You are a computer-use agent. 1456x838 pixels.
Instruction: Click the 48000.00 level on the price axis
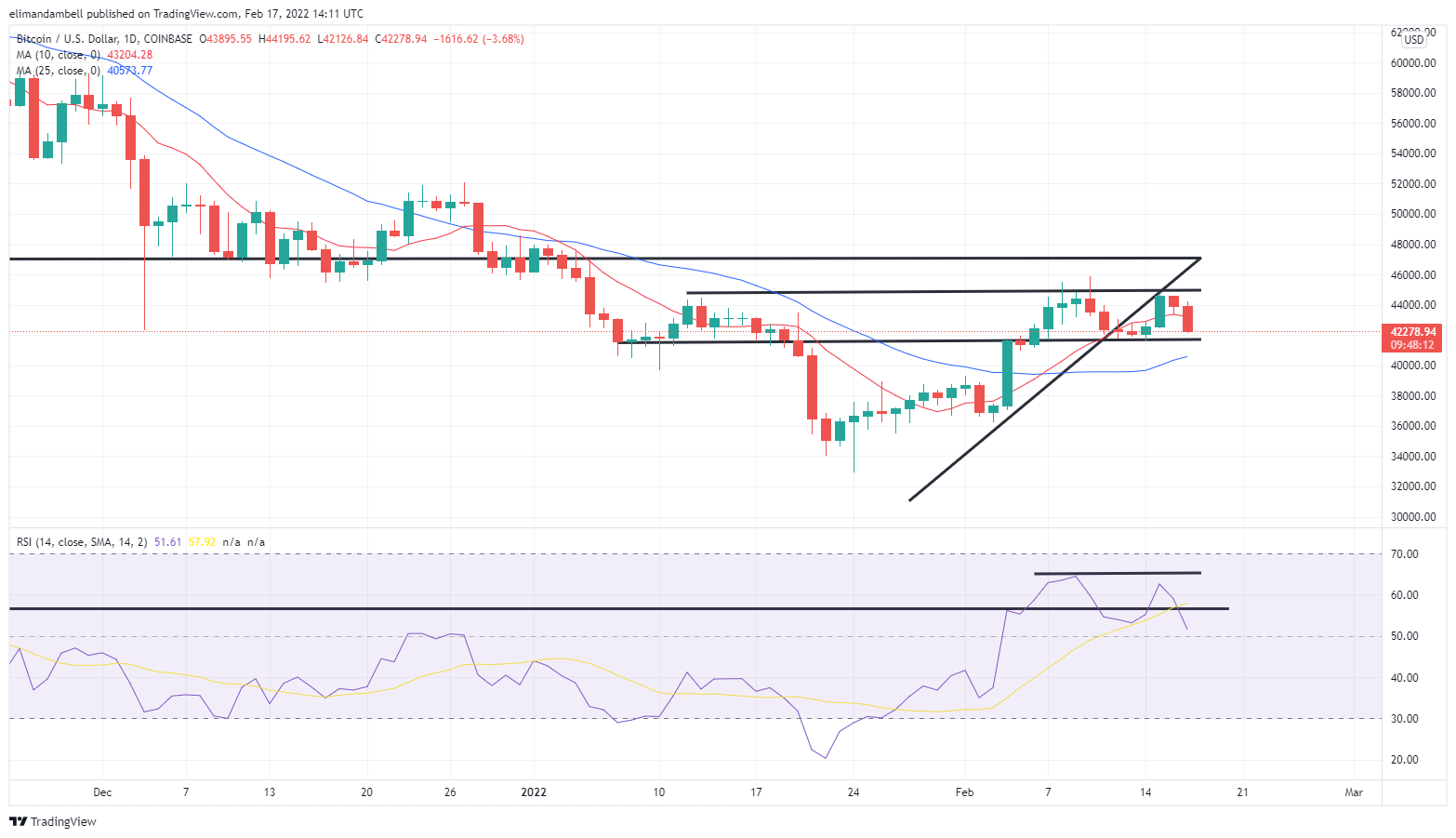click(1412, 245)
